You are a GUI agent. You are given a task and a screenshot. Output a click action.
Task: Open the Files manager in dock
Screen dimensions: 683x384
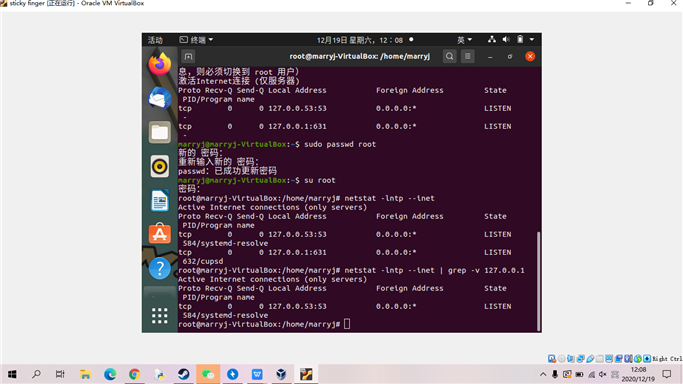[159, 132]
